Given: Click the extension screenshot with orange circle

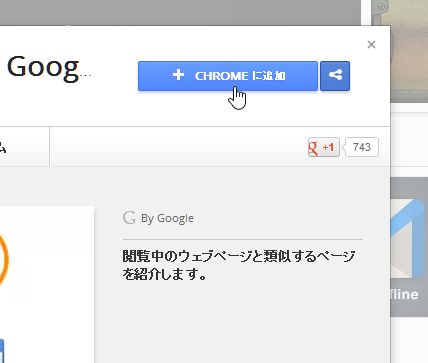Looking at the screenshot, I should pos(47,284).
